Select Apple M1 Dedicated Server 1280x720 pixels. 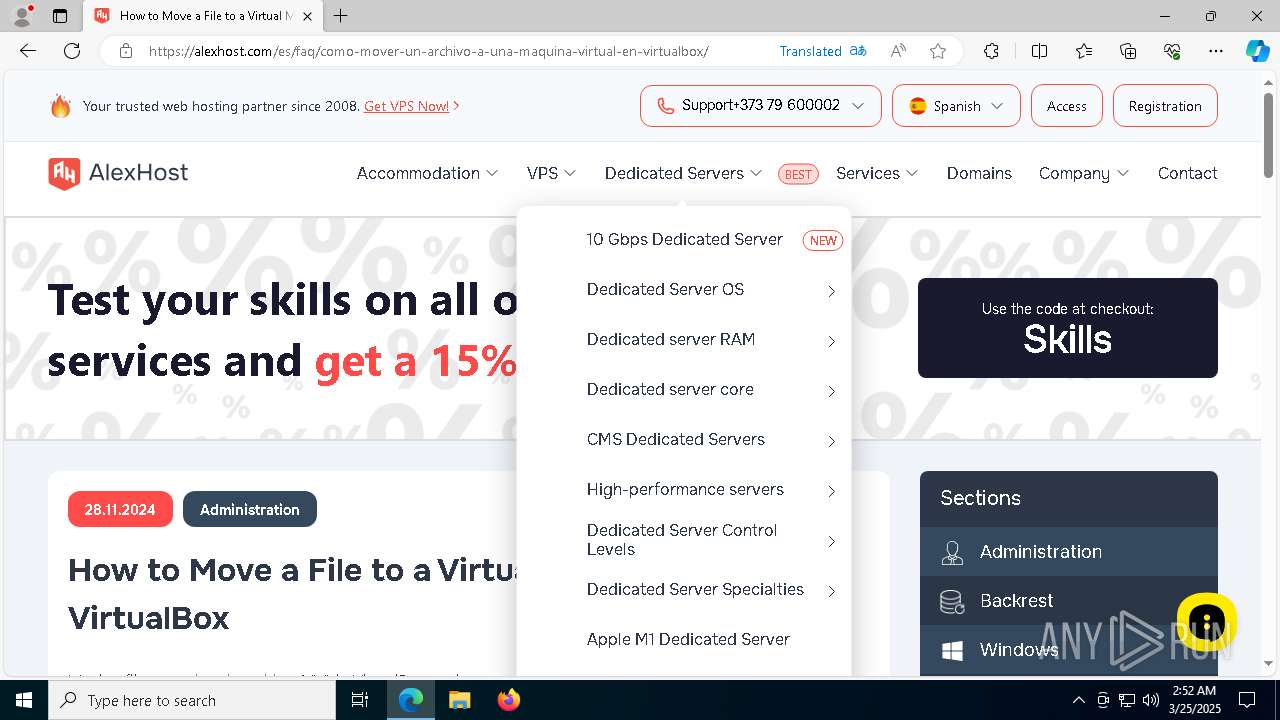(x=688, y=640)
